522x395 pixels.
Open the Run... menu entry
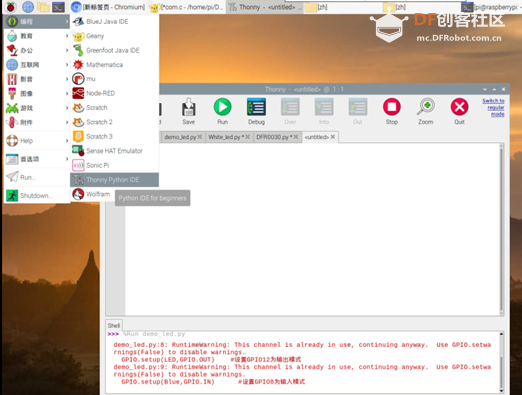click(x=37, y=177)
